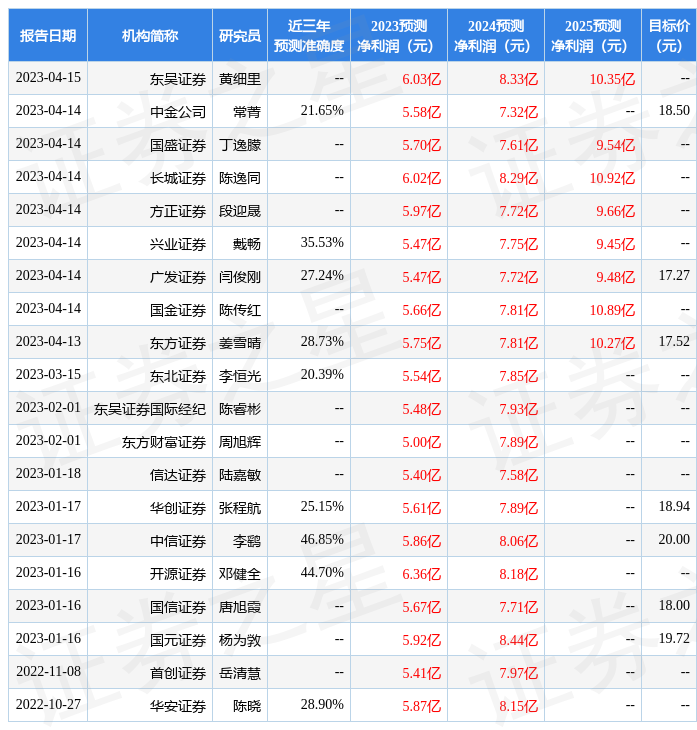Click report date 2022-11-08
Screen dimensions: 697x730
coord(48,672)
